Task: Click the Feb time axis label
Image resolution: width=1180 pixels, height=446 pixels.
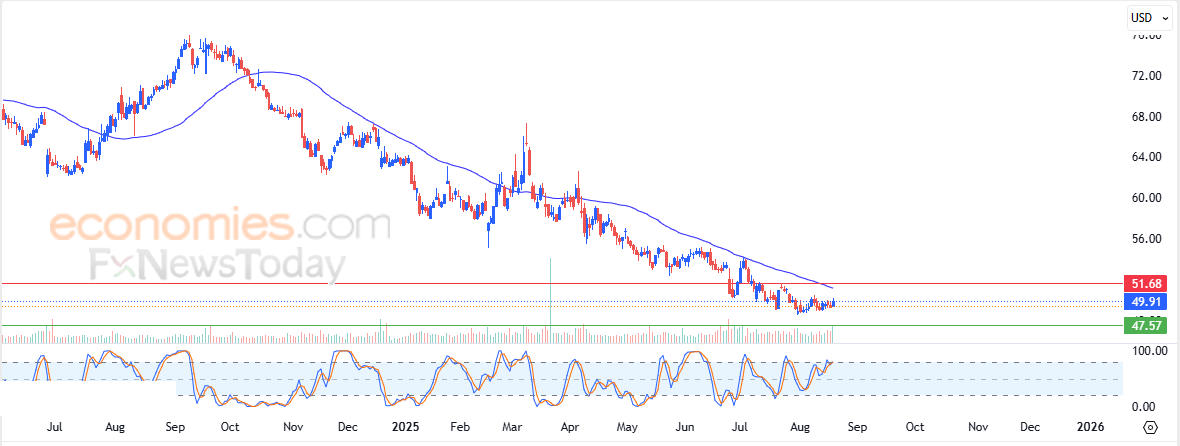Action: tap(461, 427)
